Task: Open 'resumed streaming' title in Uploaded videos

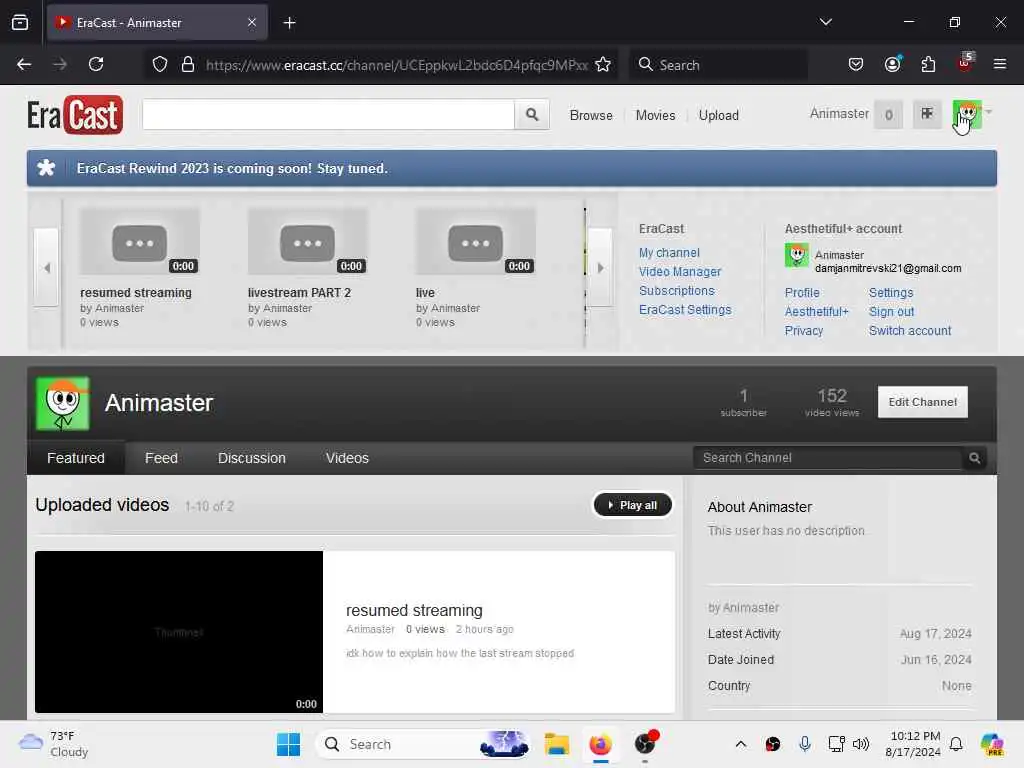Action: 414,610
